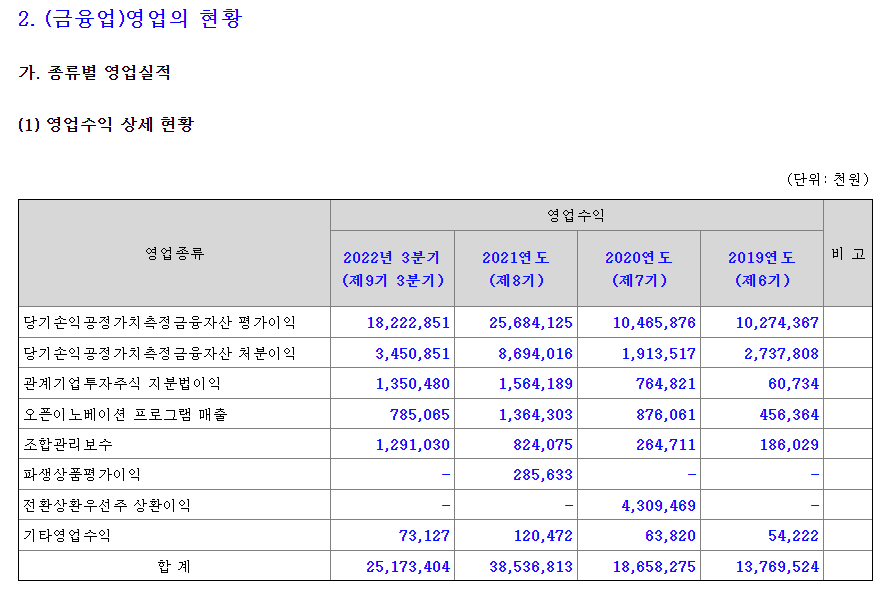Select the '합 계' total row label

[x=174, y=566]
